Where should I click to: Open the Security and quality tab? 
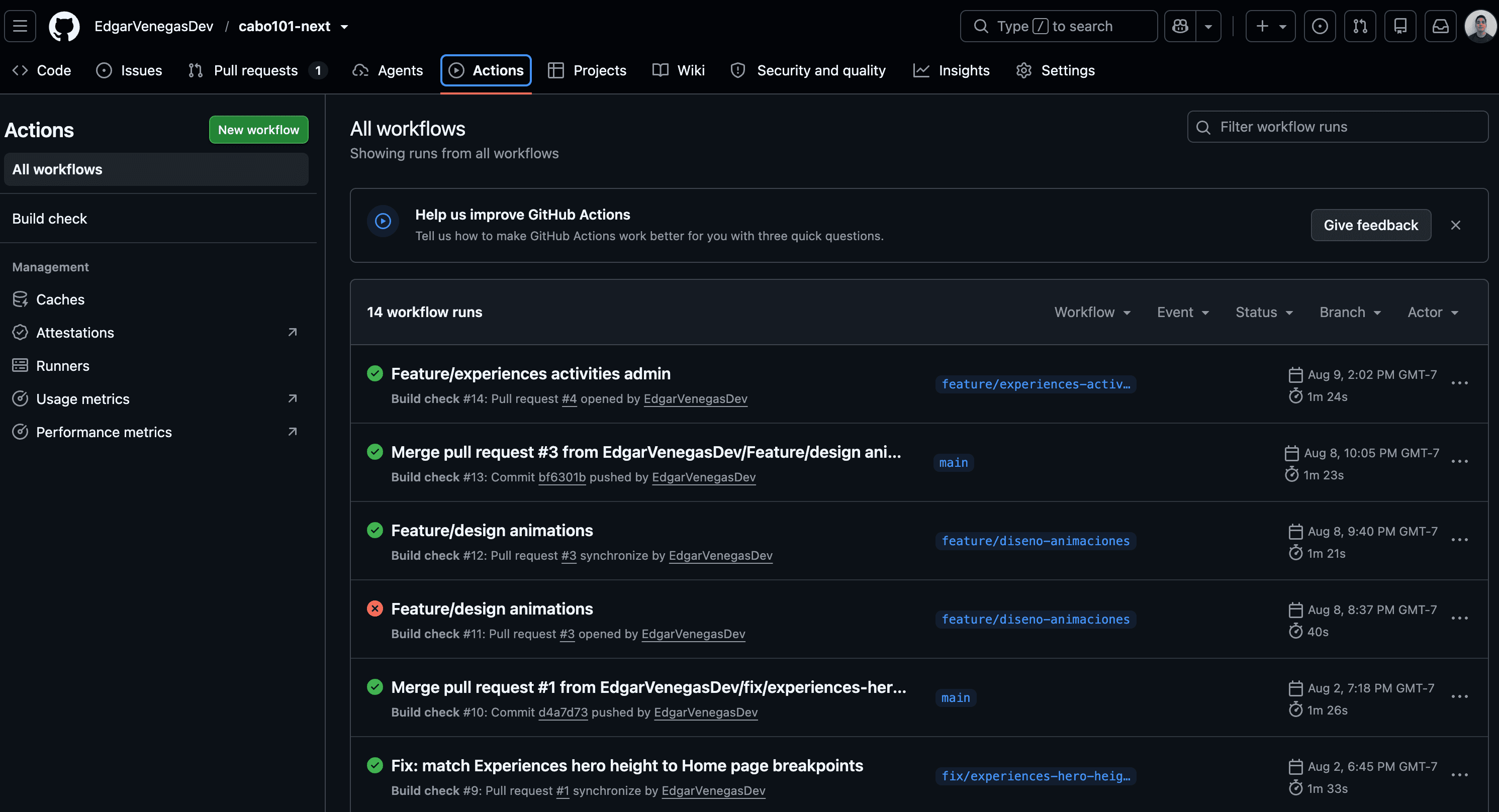(x=808, y=70)
